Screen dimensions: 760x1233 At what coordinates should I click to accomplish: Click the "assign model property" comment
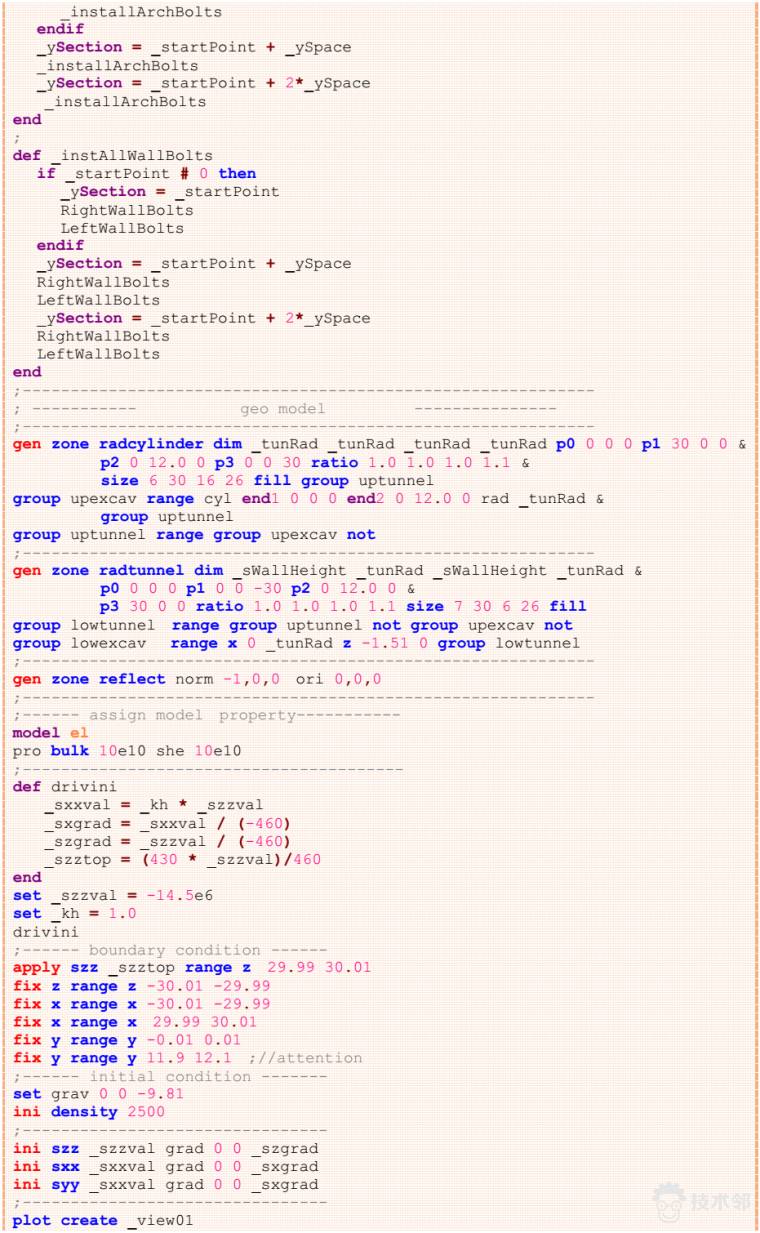pyautogui.click(x=206, y=715)
